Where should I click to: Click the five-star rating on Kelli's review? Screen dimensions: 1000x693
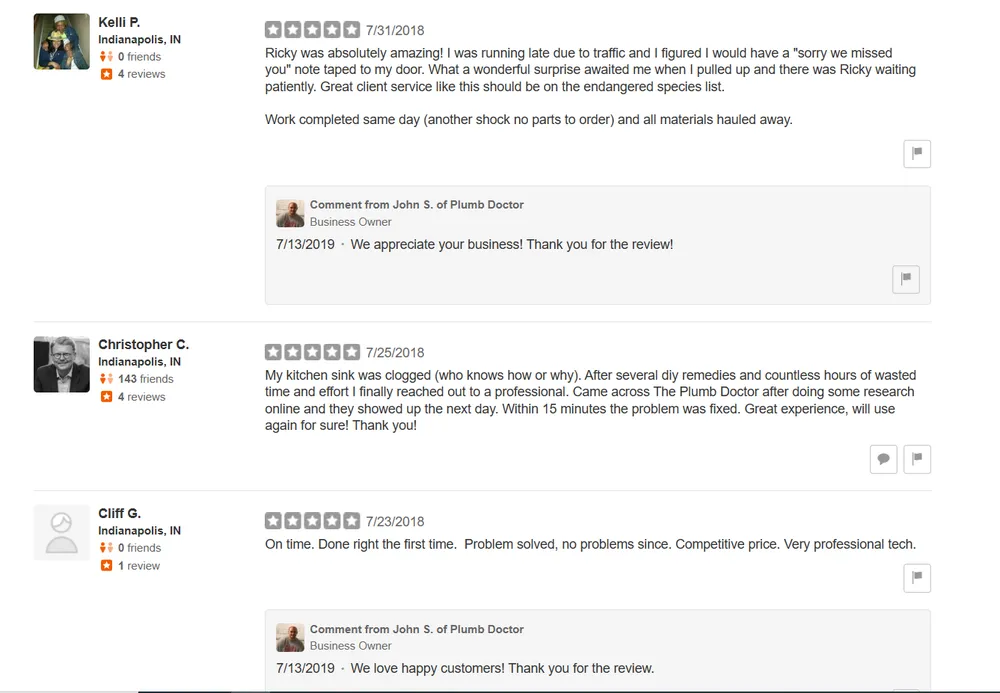pyautogui.click(x=312, y=30)
